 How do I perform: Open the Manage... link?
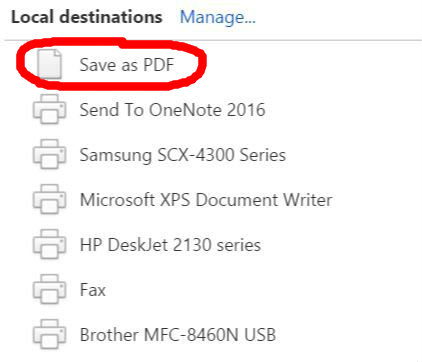coord(218,17)
